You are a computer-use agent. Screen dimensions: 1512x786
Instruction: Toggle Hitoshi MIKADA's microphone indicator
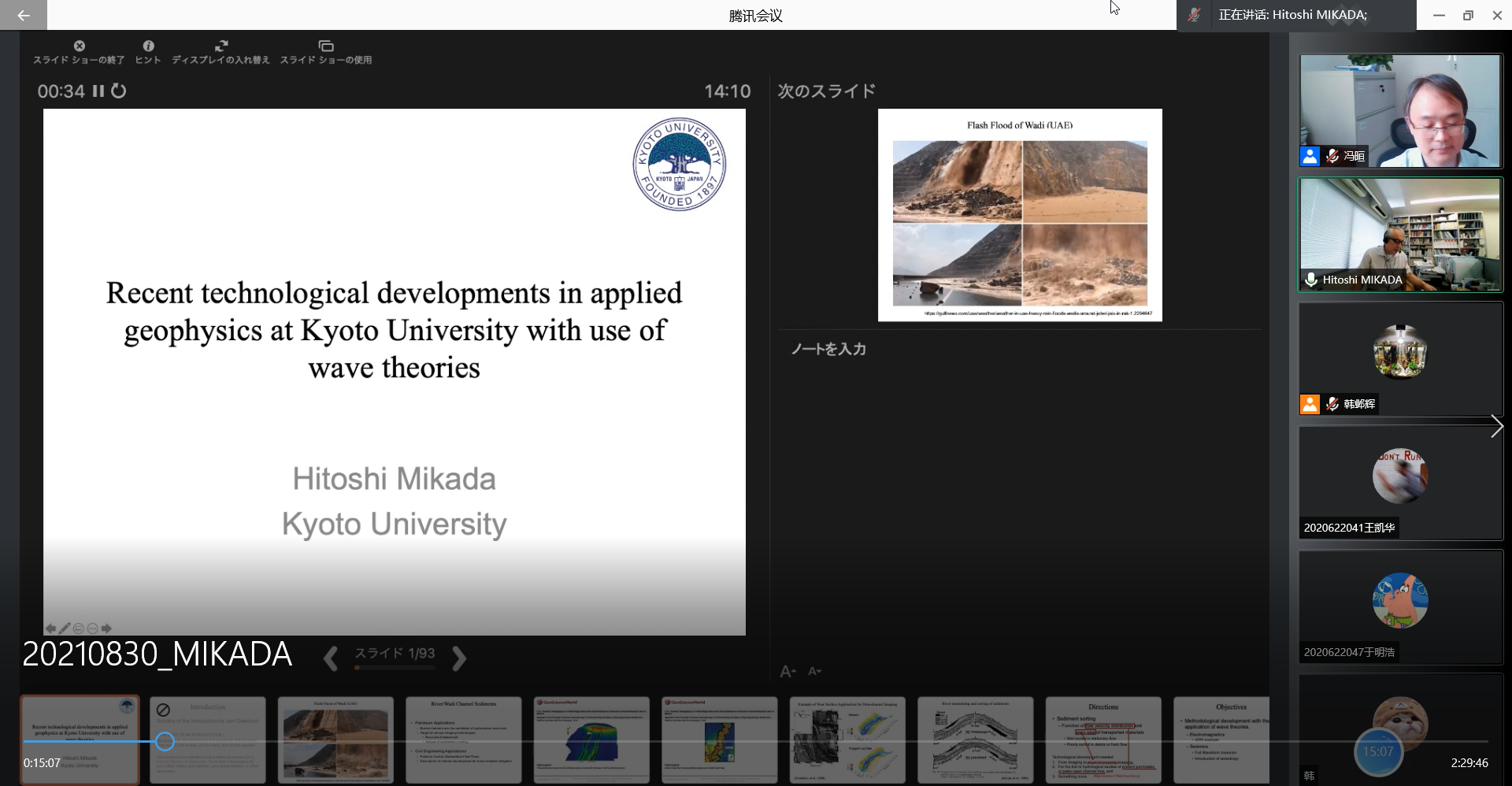1311,280
